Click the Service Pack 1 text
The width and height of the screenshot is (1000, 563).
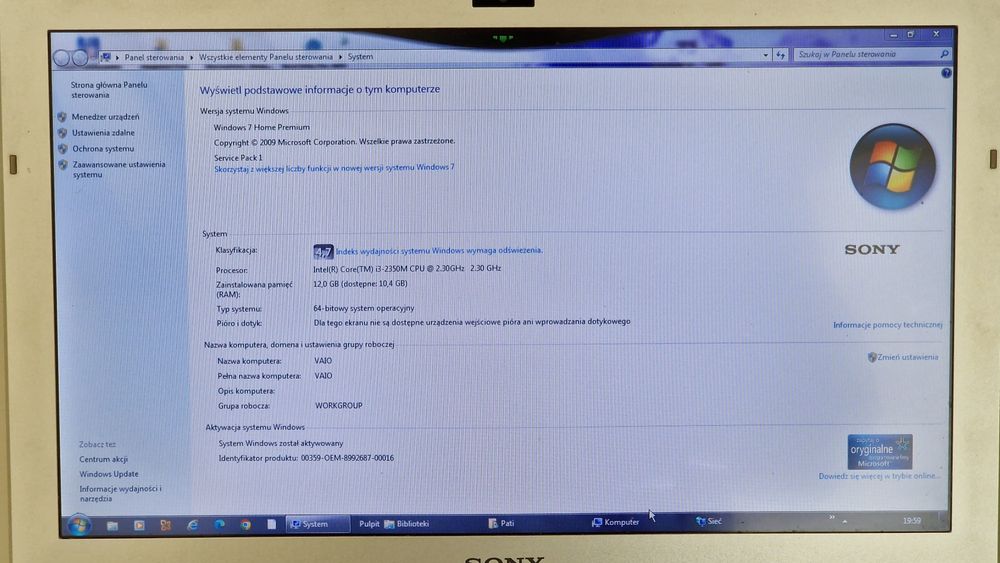[238, 158]
